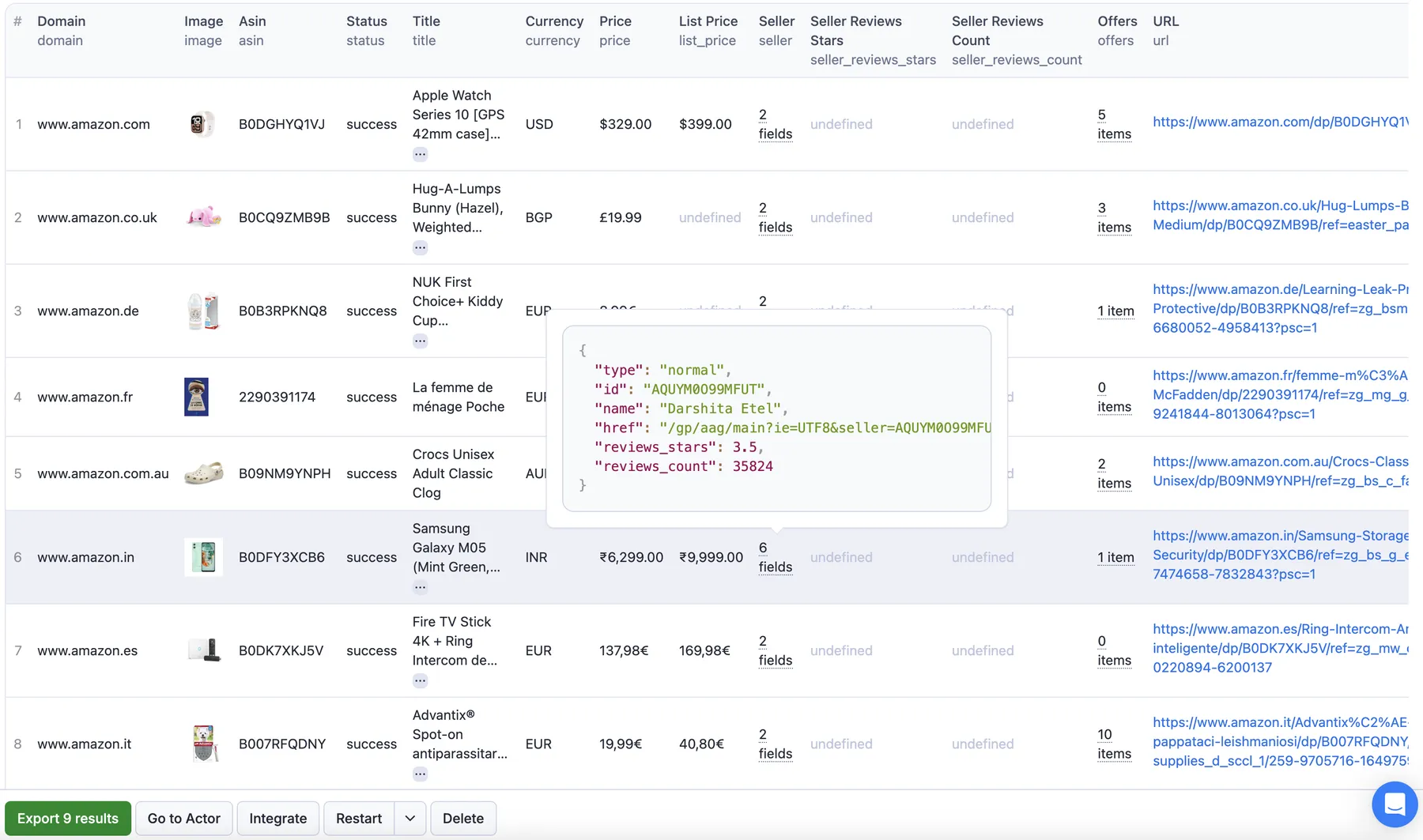
Task: Click Export 9 results button
Action: click(68, 818)
